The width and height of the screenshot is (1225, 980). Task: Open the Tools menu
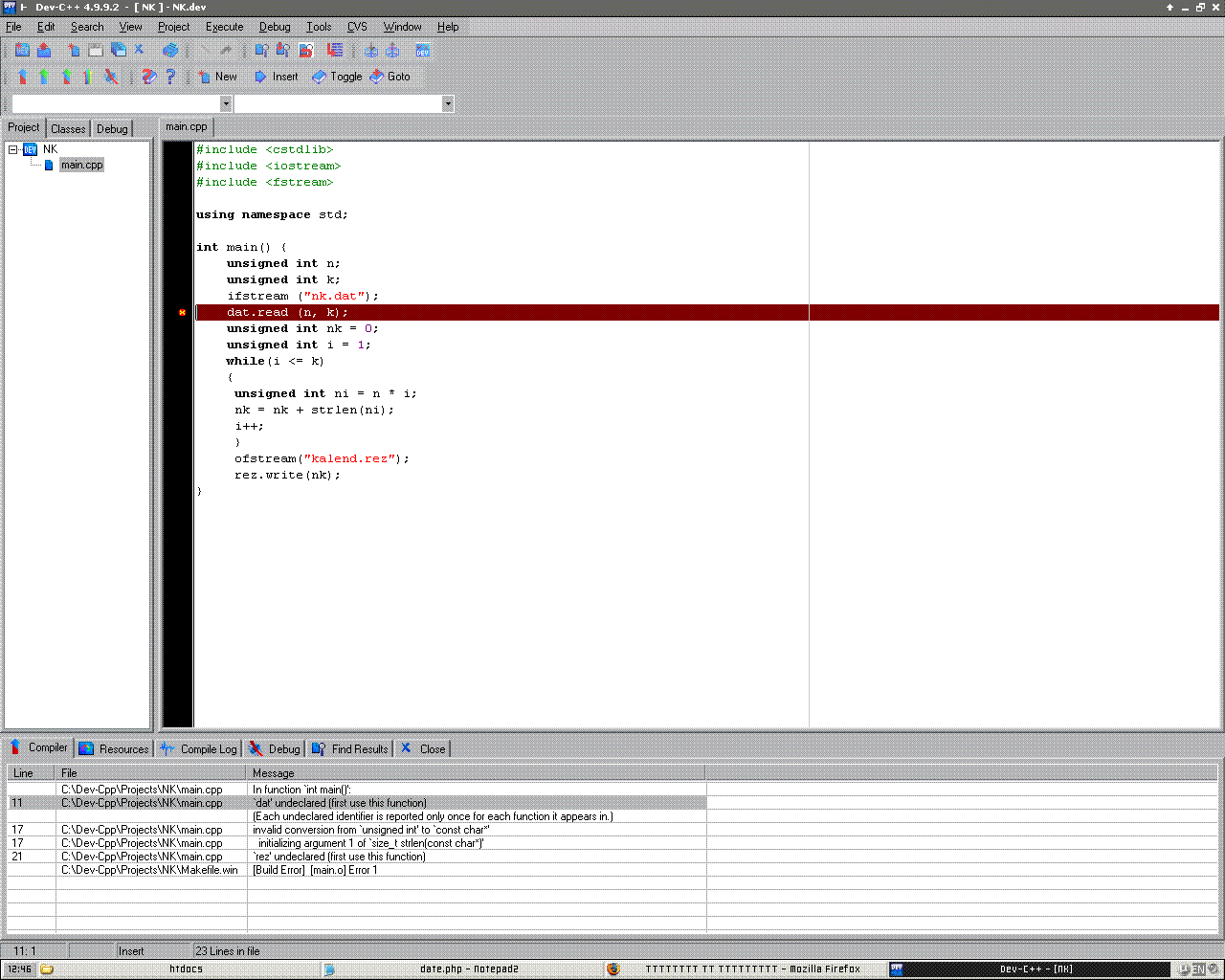(x=319, y=27)
